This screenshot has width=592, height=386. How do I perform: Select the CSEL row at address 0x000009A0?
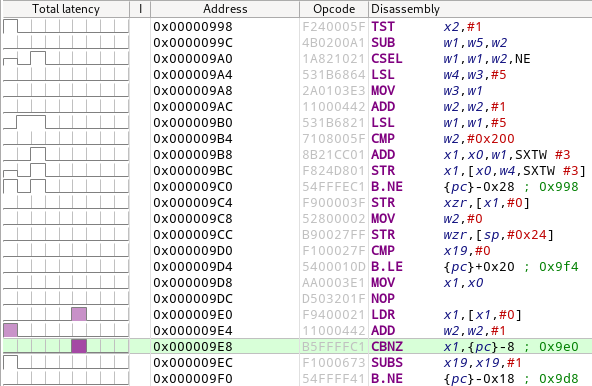click(297, 59)
